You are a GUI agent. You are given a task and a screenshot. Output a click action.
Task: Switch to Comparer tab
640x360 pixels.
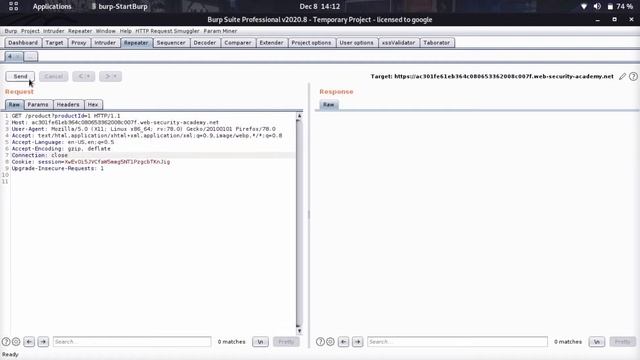pos(238,43)
